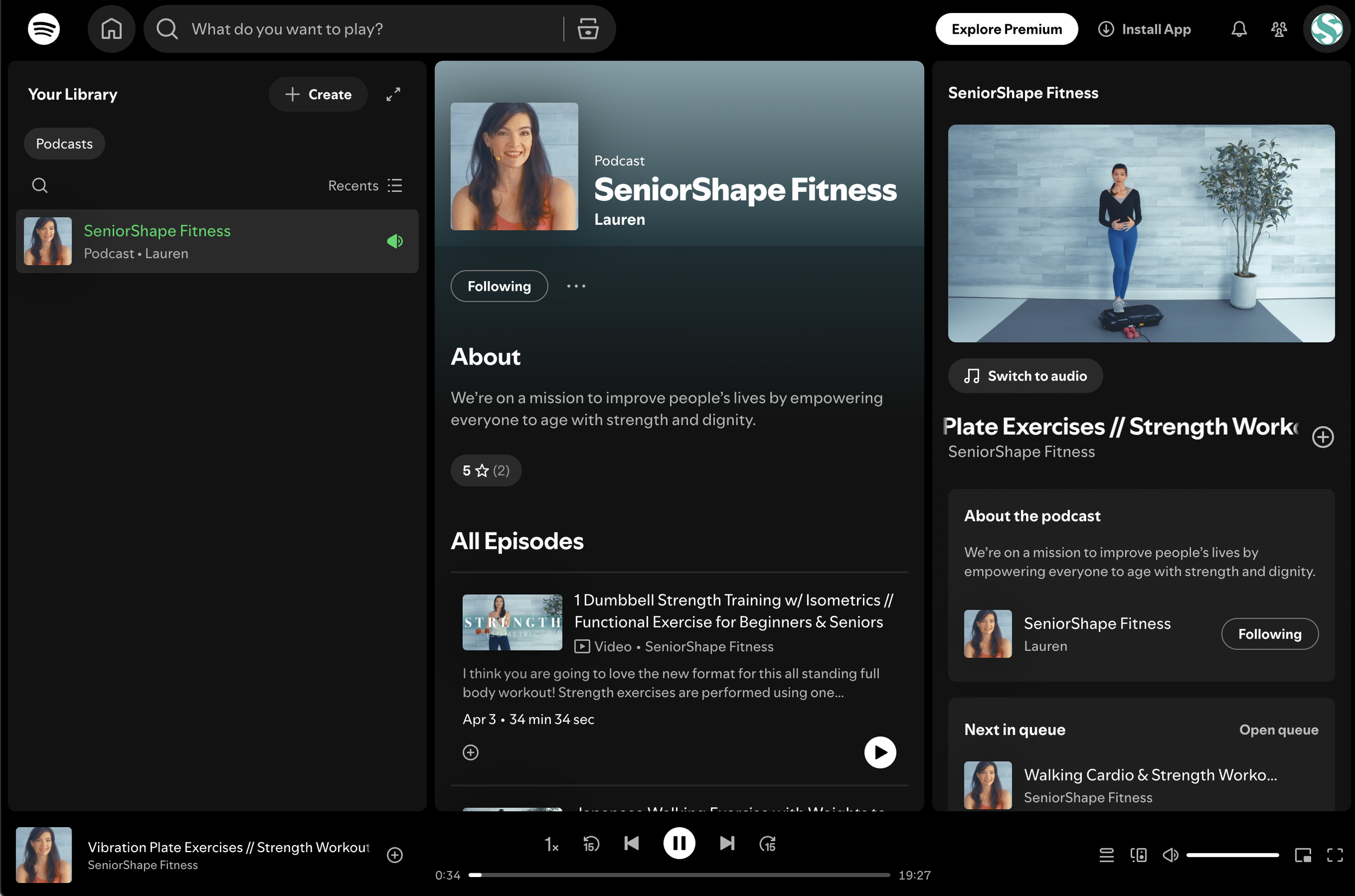This screenshot has width=1355, height=896.
Task: Click the search magnifier icon in the top bar
Action: tap(167, 29)
